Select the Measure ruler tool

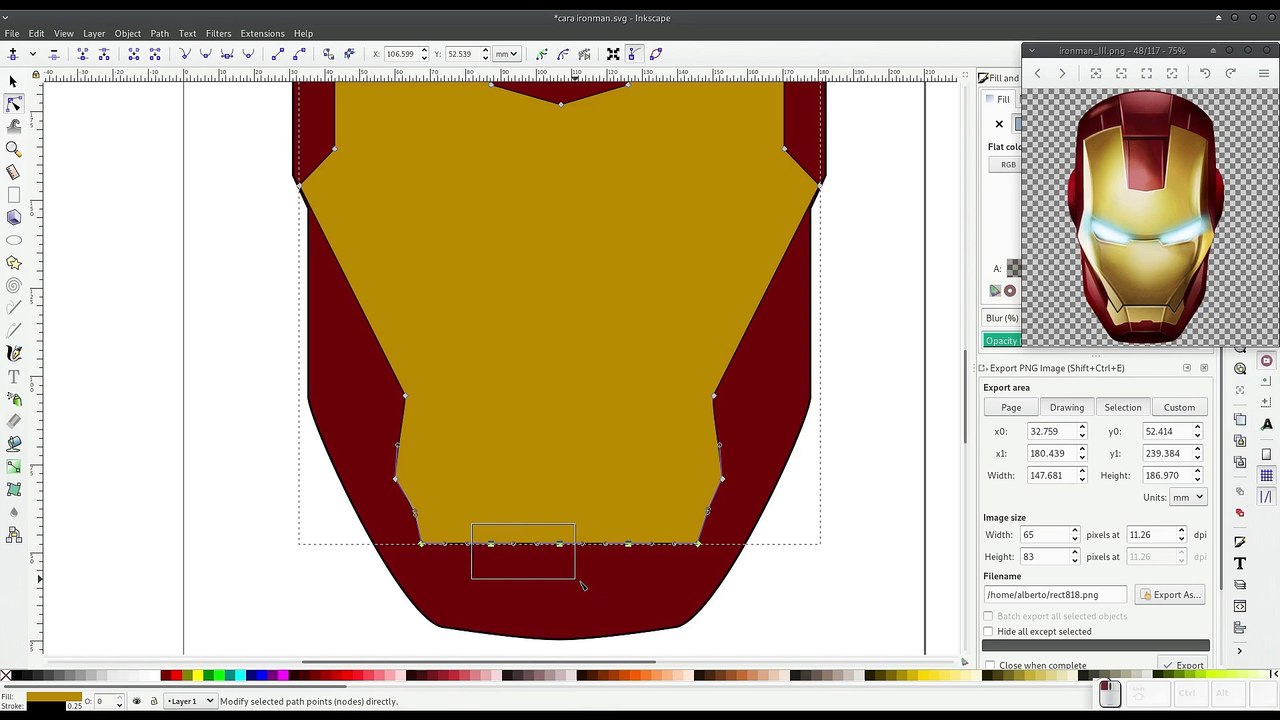click(x=13, y=172)
